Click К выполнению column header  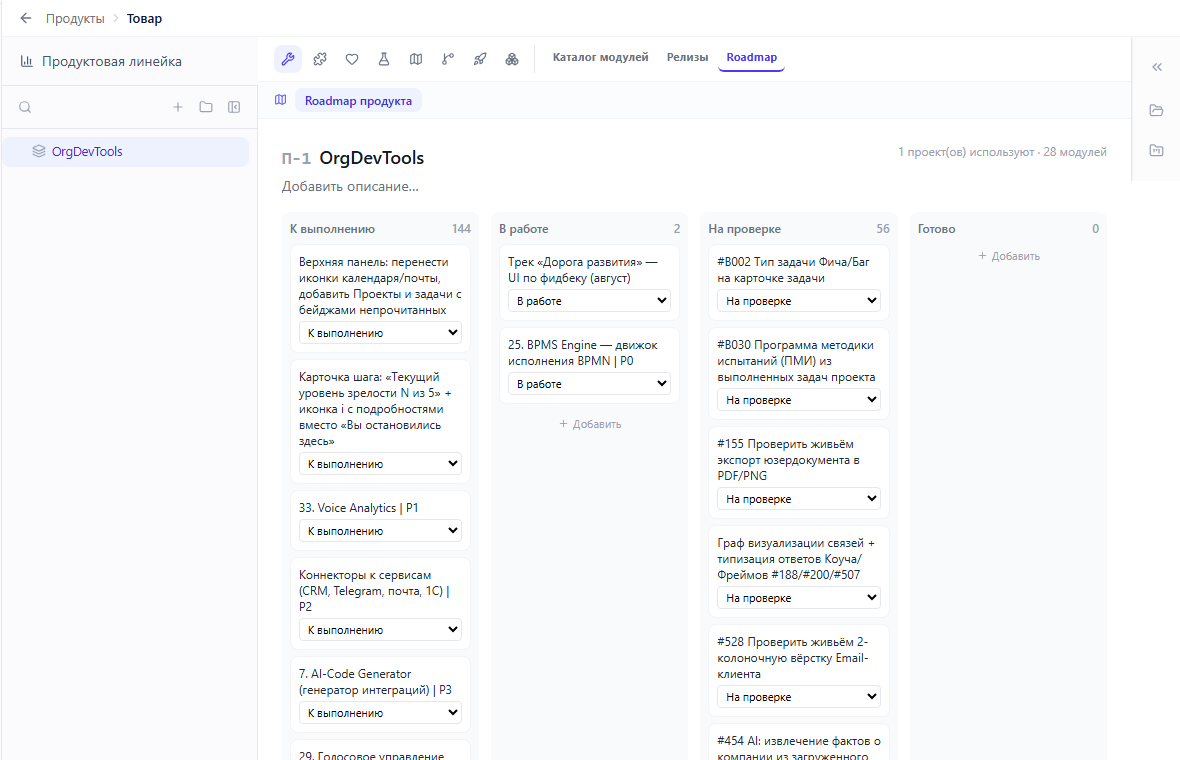(332, 229)
